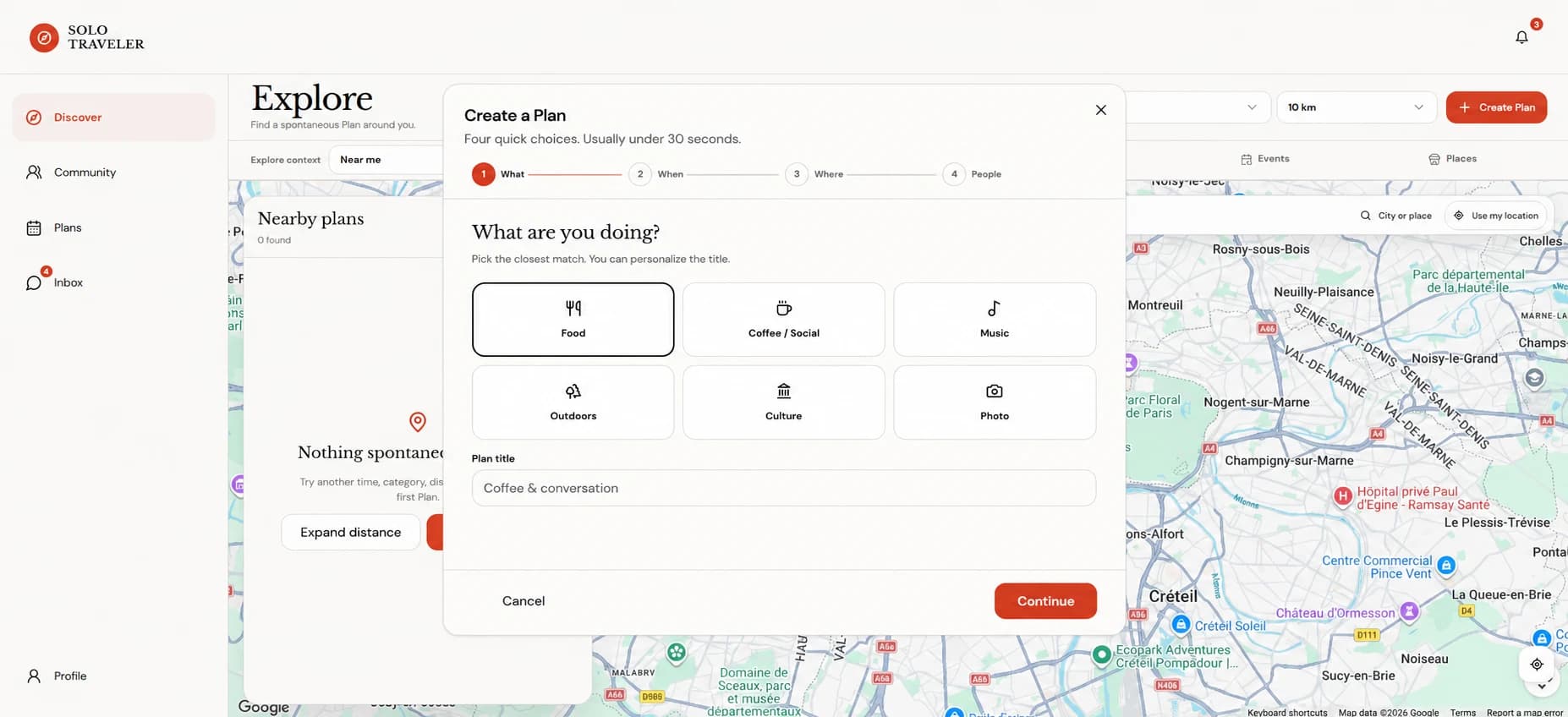The height and width of the screenshot is (717, 1568).
Task: Choose the Coffee / Social category
Action: (x=783, y=319)
